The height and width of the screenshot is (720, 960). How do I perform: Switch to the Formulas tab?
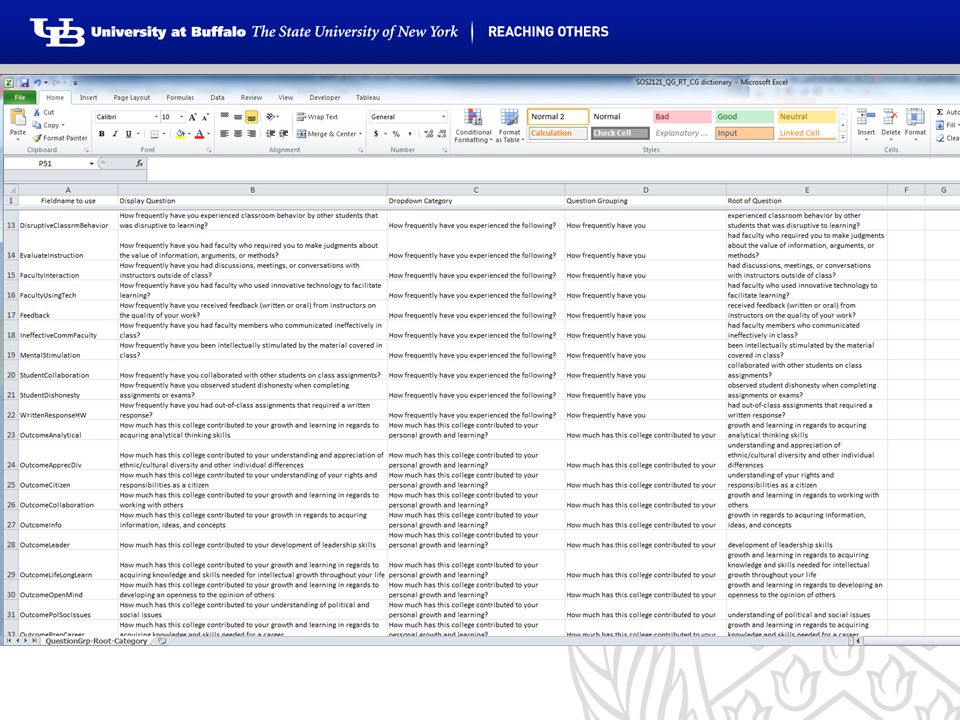click(180, 97)
